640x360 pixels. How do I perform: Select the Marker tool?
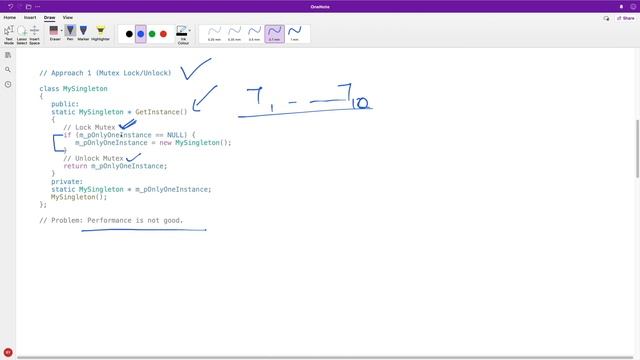[x=83, y=33]
